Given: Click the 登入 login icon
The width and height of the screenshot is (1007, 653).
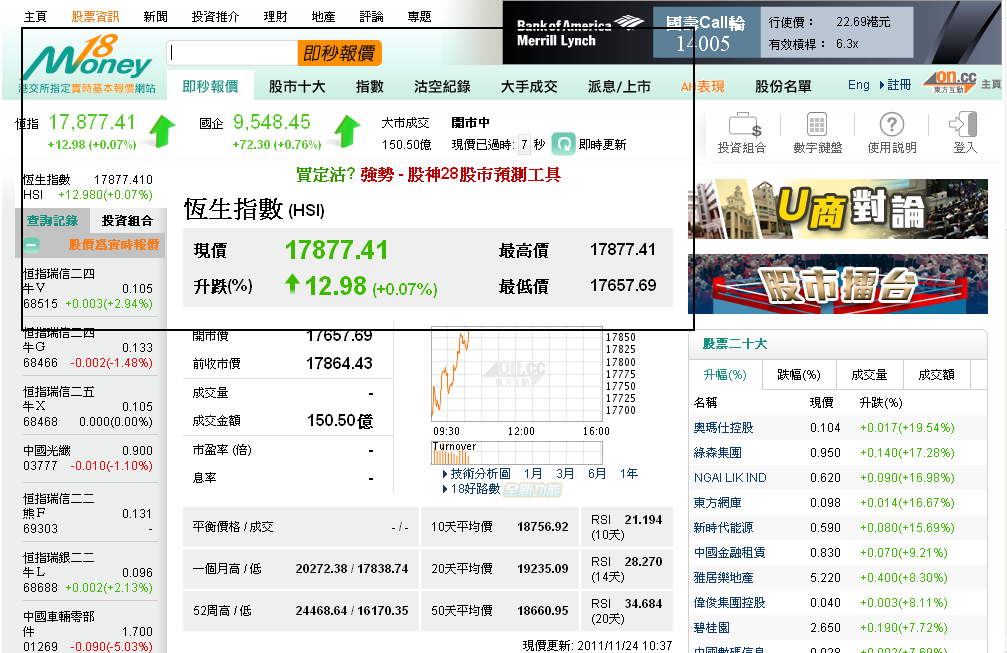Looking at the screenshot, I should 963,123.
